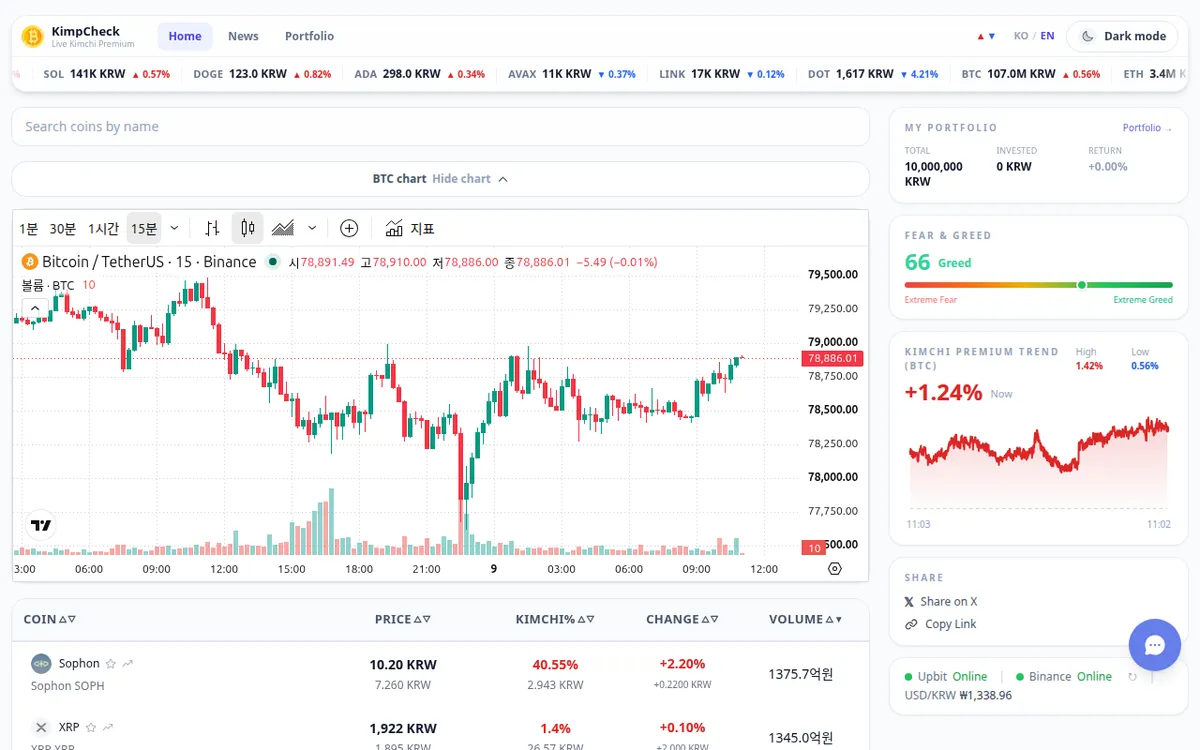
Task: Select the 1분 timeframe
Action: coord(28,229)
